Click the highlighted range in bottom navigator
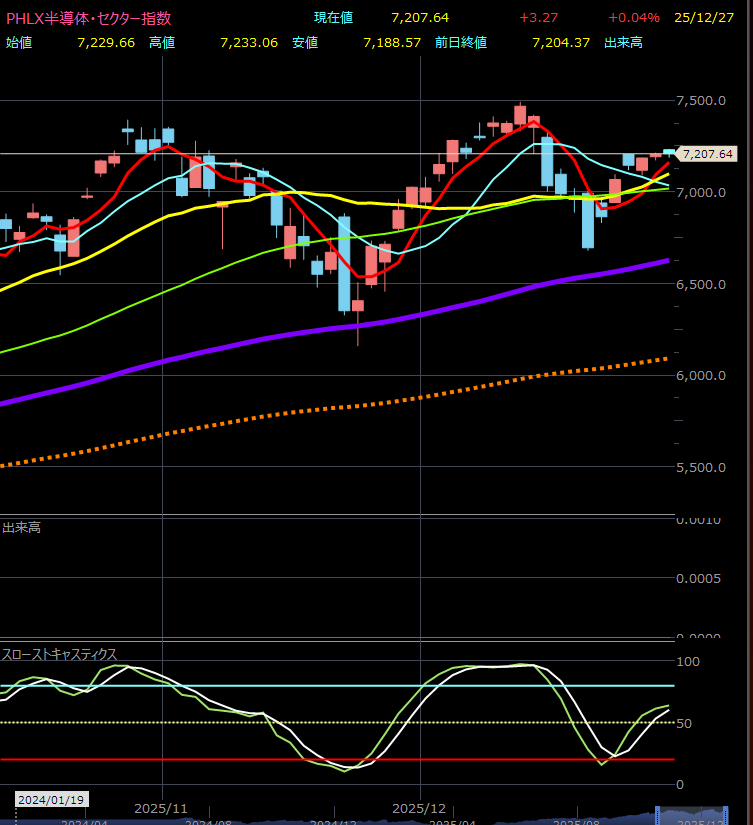This screenshot has height=825, width=753. point(692,815)
